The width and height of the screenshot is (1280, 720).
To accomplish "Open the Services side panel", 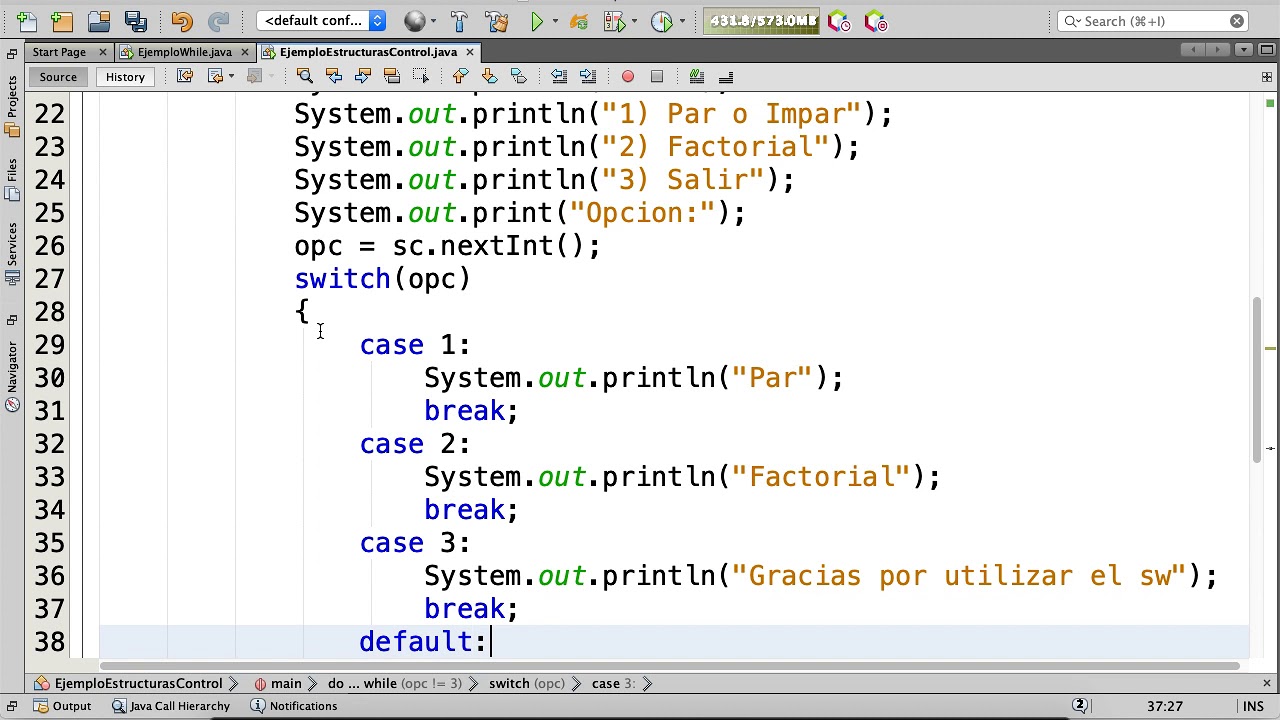I will pos(12,255).
